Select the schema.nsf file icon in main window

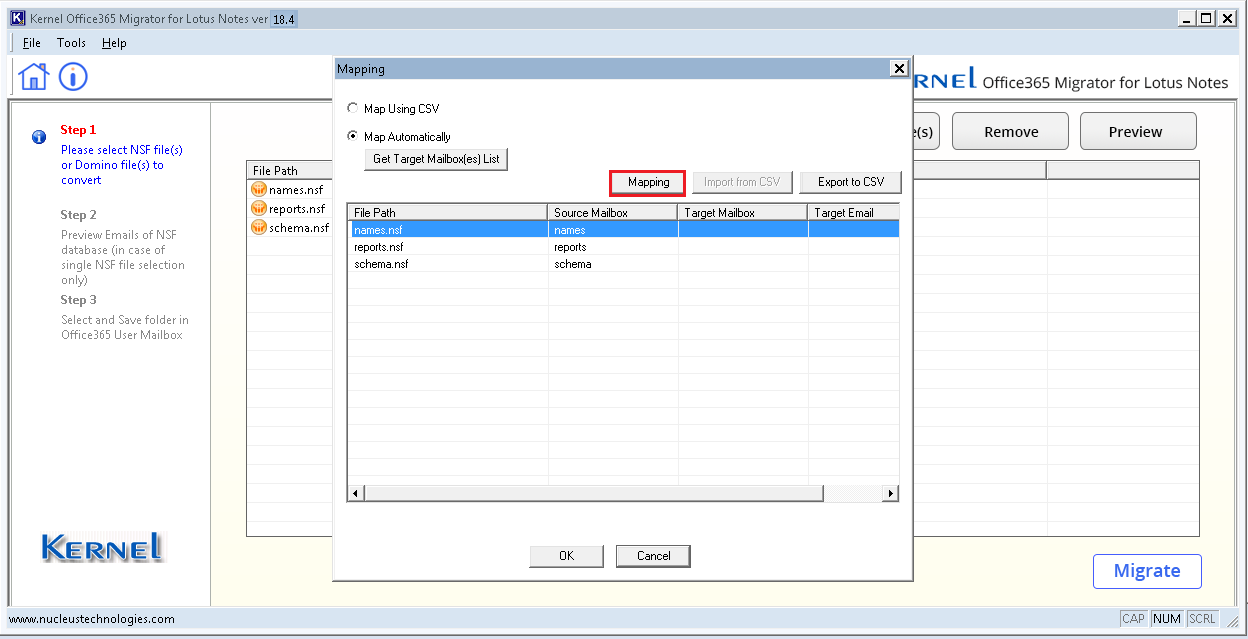pyautogui.click(x=259, y=228)
